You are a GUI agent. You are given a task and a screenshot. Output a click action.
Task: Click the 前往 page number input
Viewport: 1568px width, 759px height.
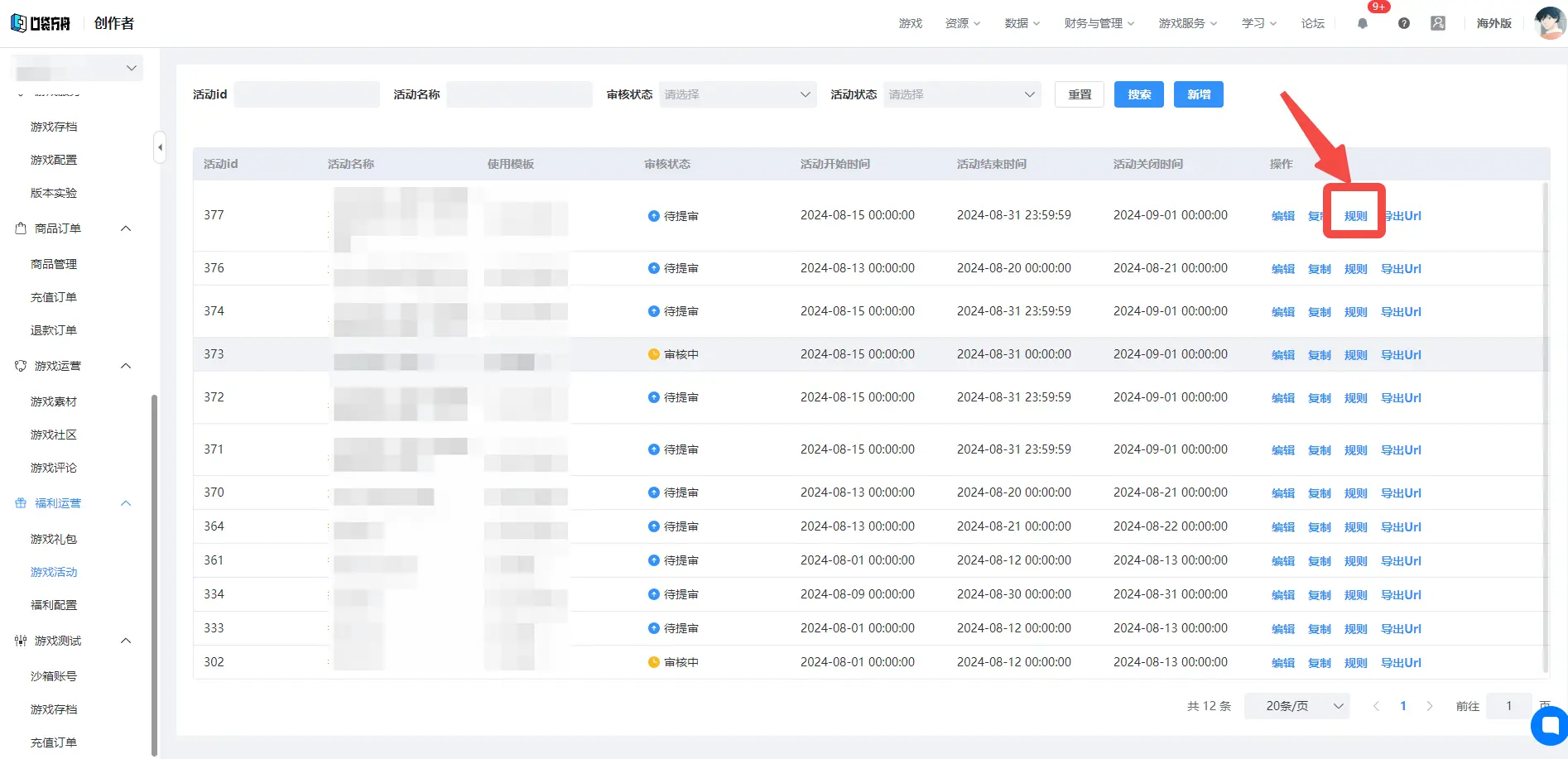(x=1508, y=706)
